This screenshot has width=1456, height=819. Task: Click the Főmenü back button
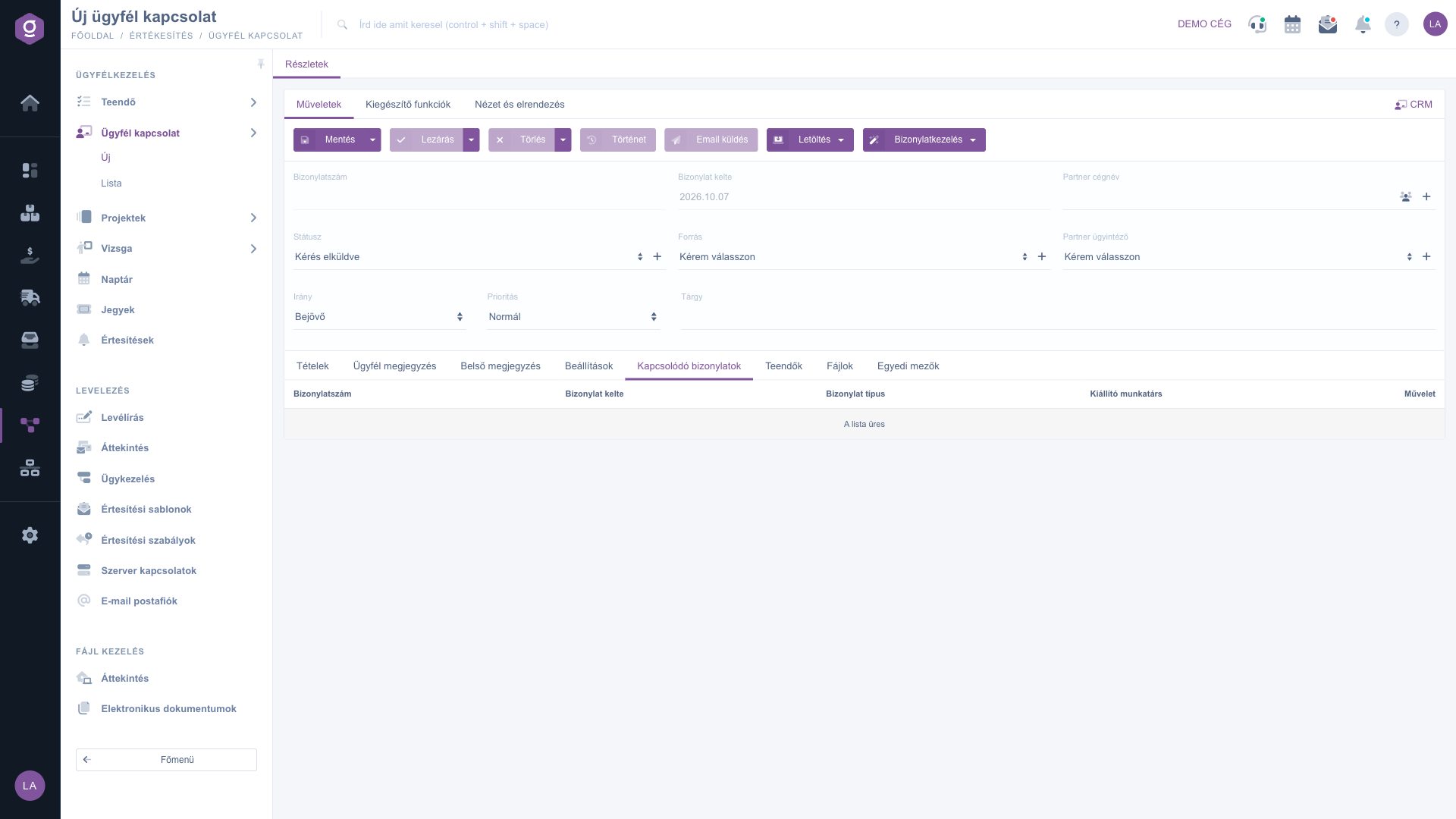tap(166, 760)
